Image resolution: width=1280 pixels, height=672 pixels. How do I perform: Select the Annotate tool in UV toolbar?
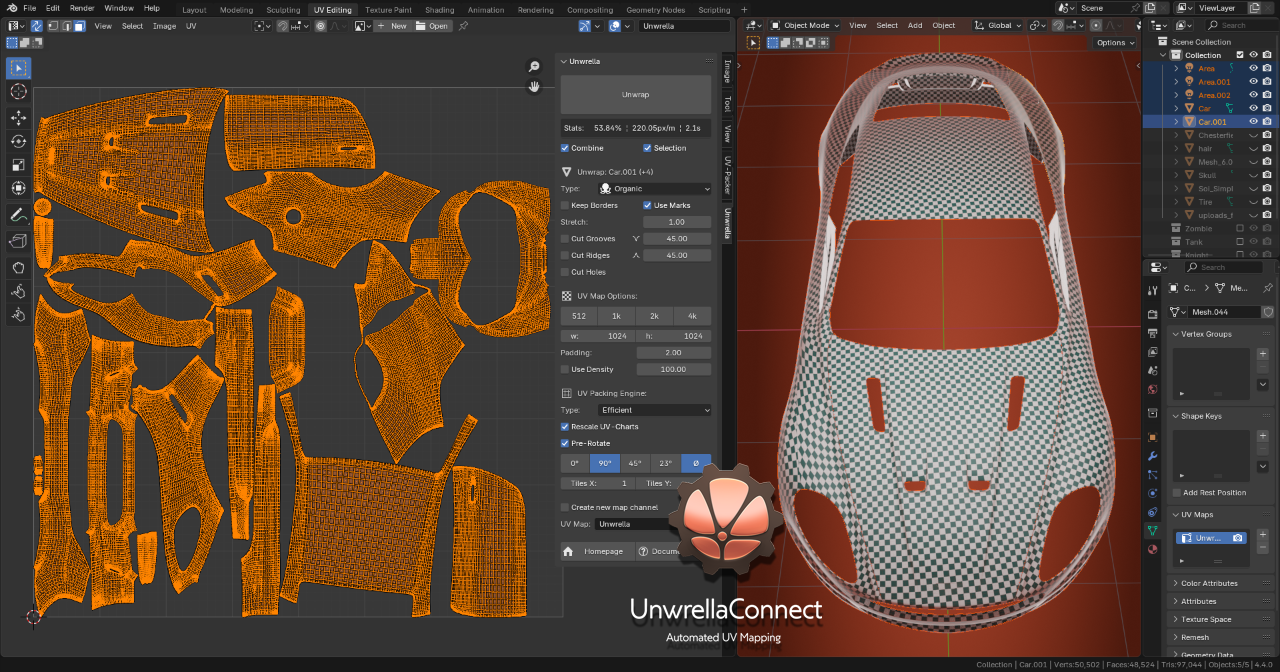pyautogui.click(x=18, y=215)
